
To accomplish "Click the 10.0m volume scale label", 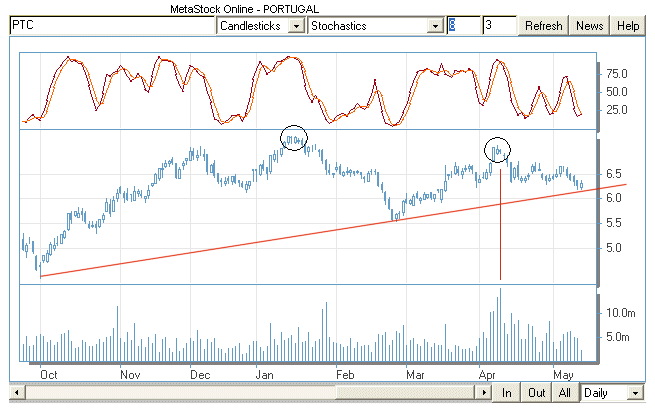I will [621, 313].
